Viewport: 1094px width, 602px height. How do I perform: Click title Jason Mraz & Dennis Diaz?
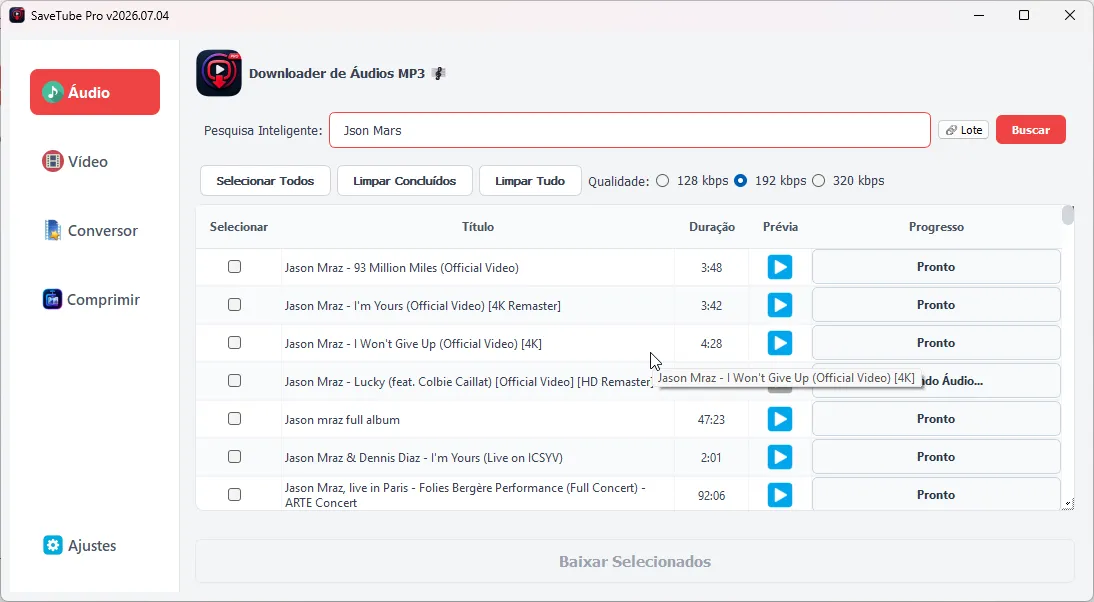click(424, 458)
